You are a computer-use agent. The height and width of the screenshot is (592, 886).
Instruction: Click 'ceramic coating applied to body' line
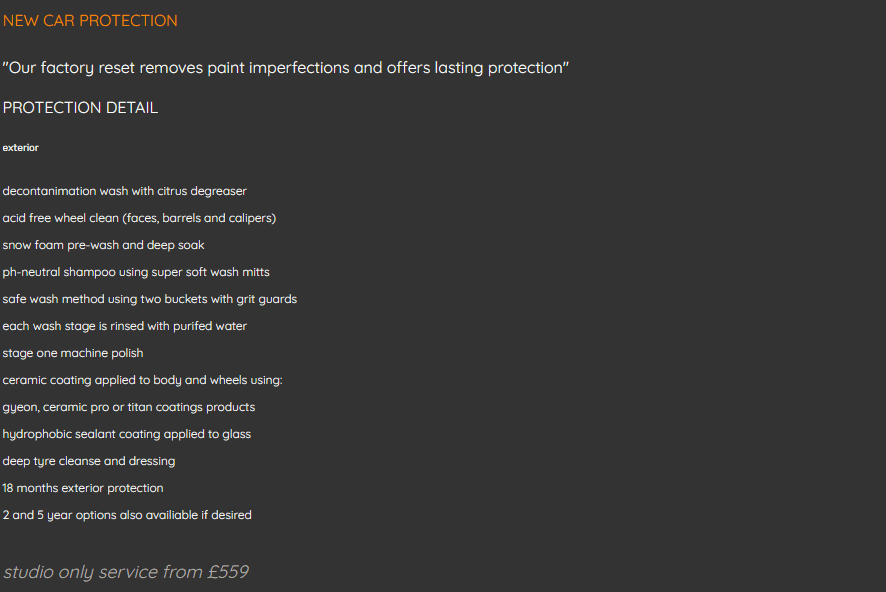142,380
